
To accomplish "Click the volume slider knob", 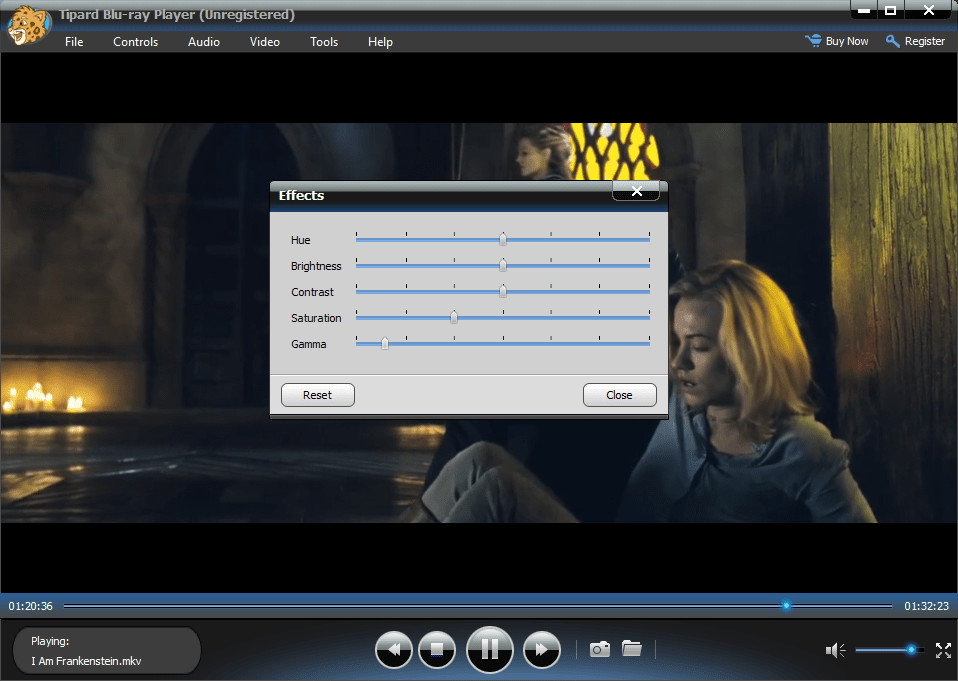I will click(911, 650).
